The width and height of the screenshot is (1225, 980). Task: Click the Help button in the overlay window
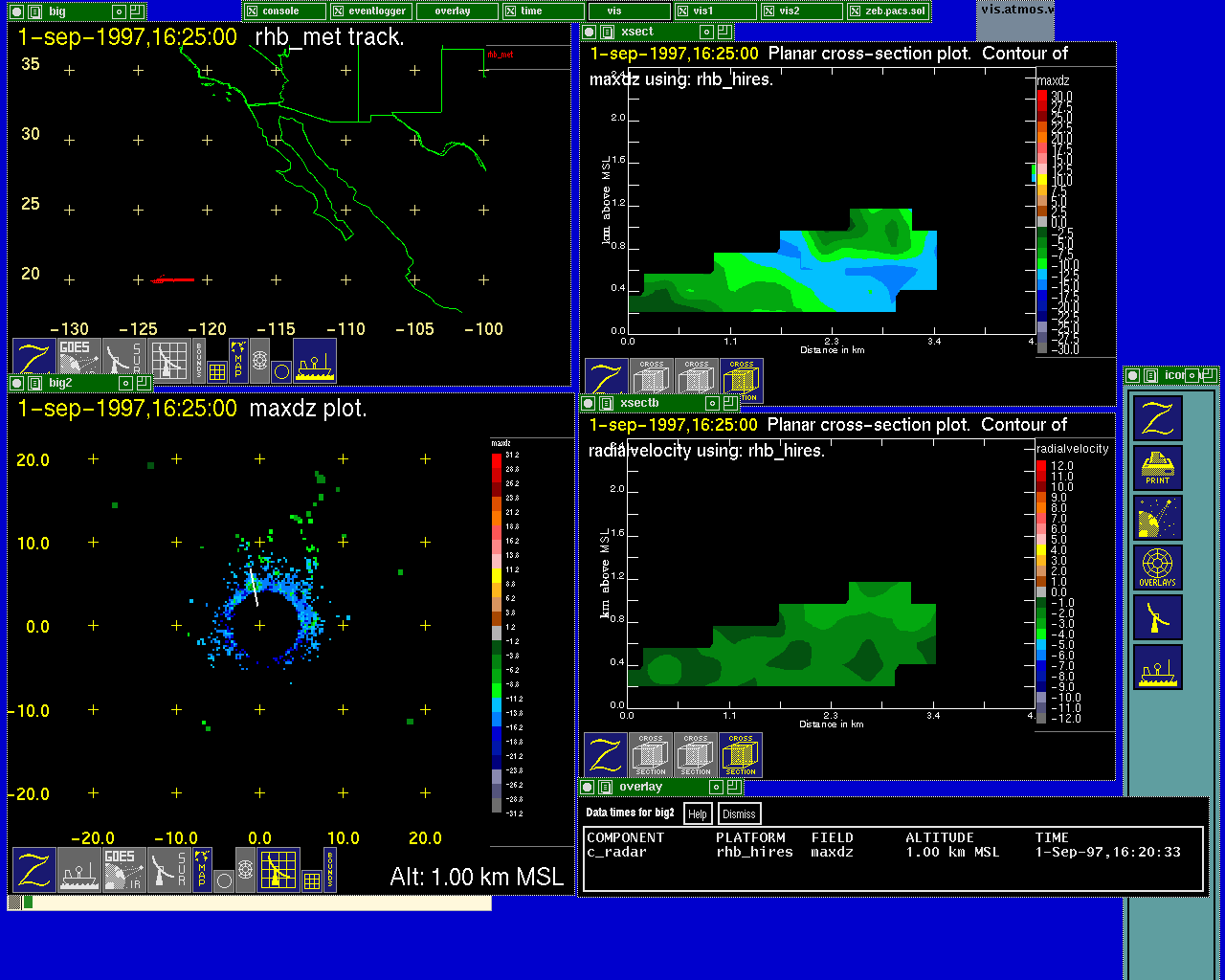point(698,814)
